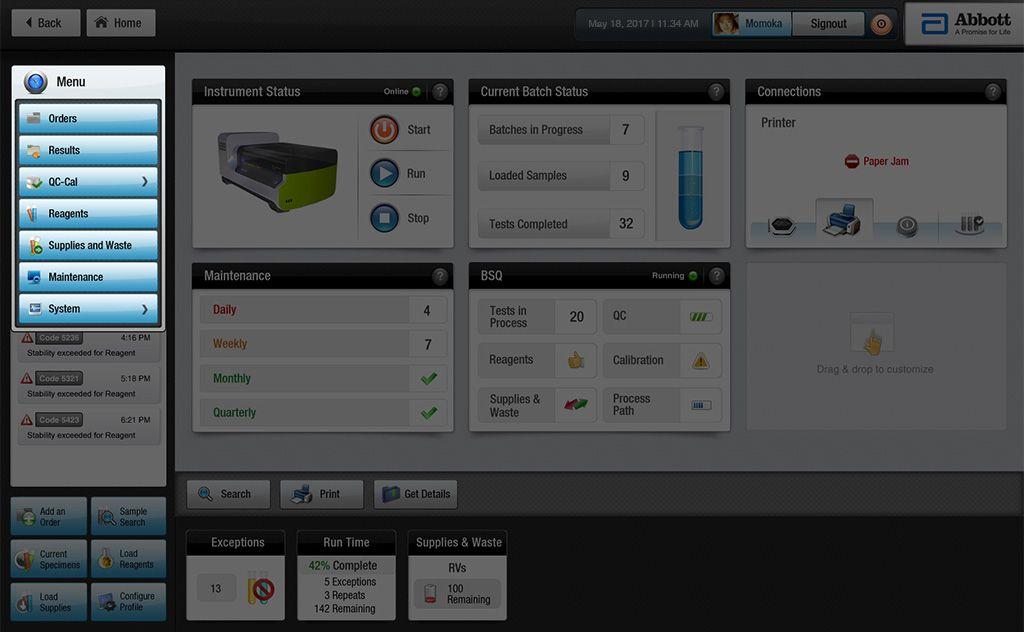Open the Momoka user profile dropdown
This screenshot has width=1024, height=632.
(751, 24)
